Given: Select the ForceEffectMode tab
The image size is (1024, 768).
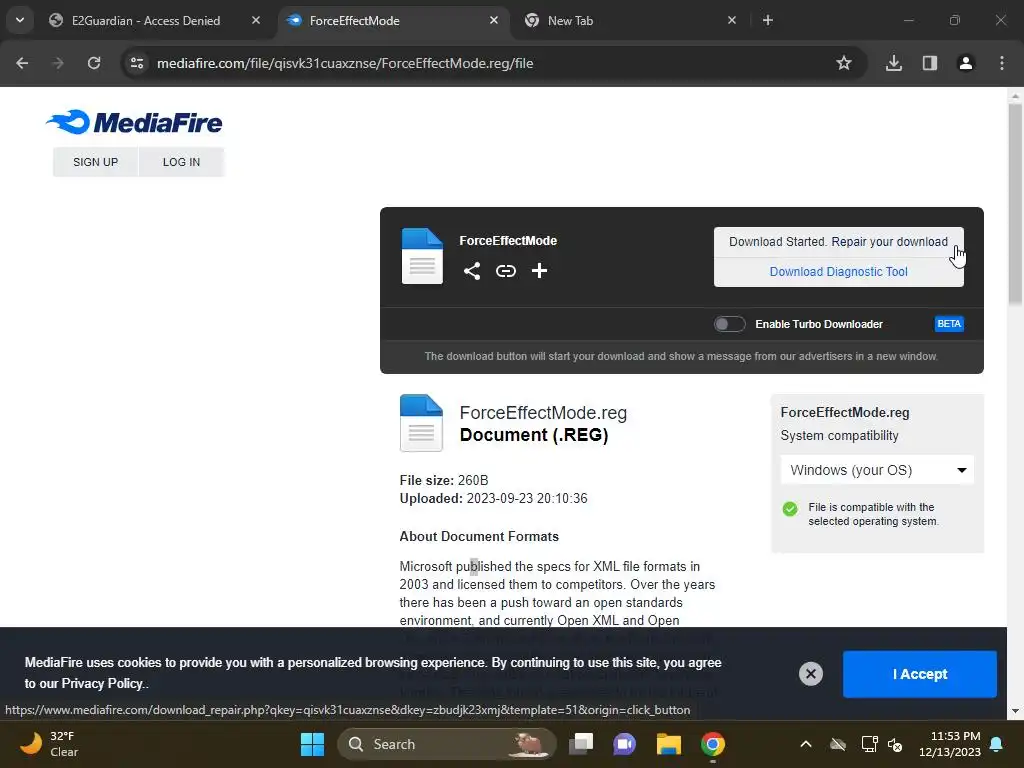Looking at the screenshot, I should 394,20.
